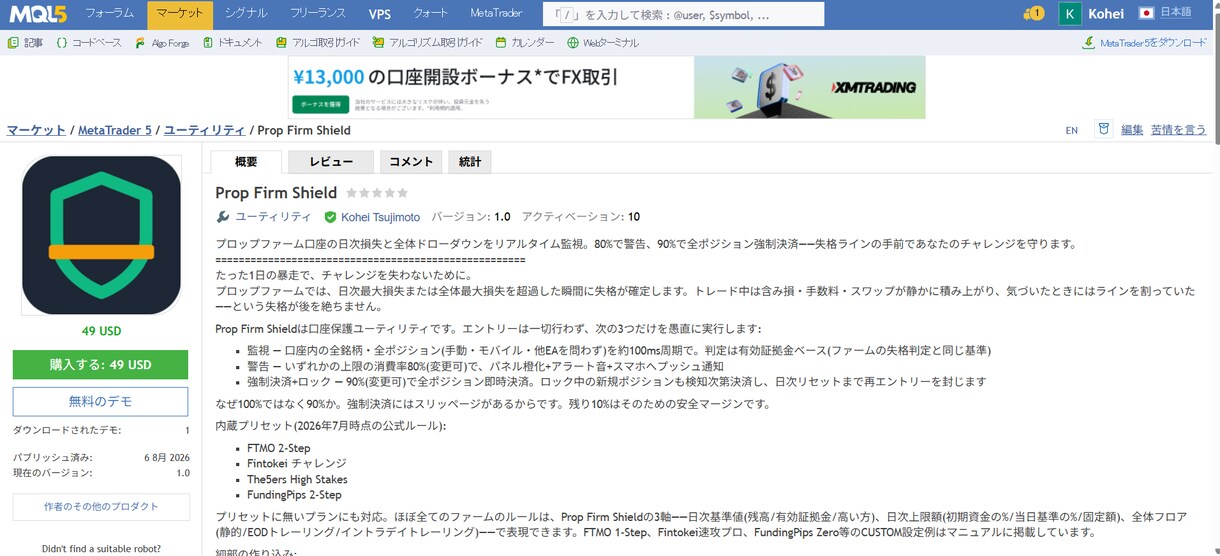Go to ユーティリティ breadcrumb link

pyautogui.click(x=204, y=130)
